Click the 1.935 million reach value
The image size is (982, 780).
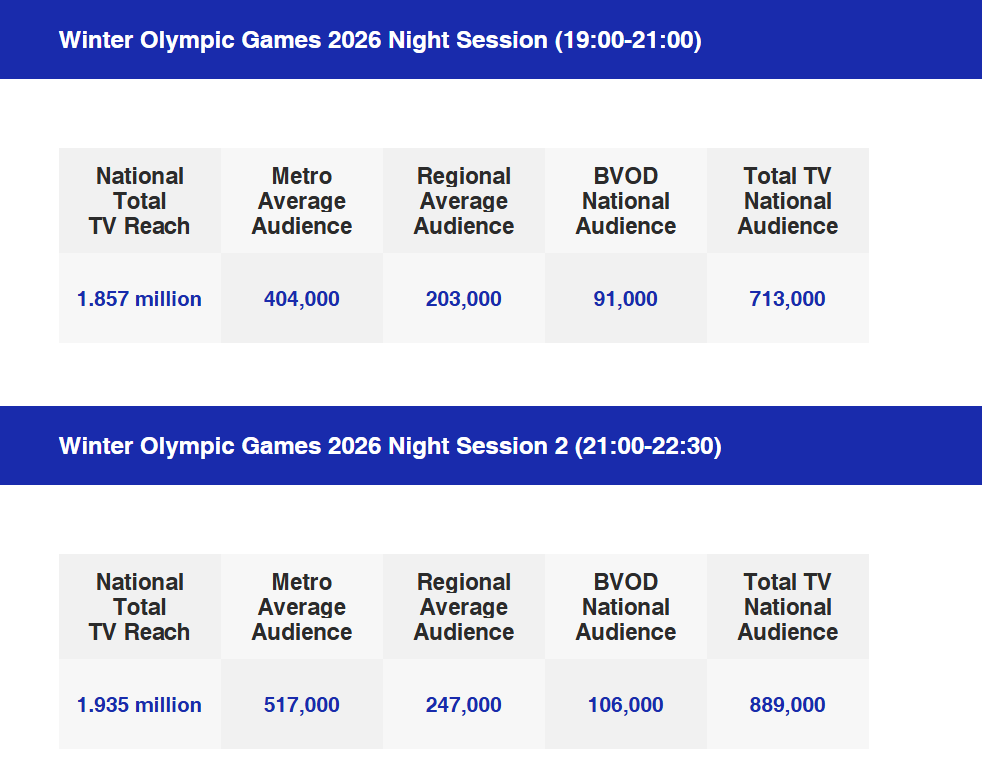click(x=139, y=705)
